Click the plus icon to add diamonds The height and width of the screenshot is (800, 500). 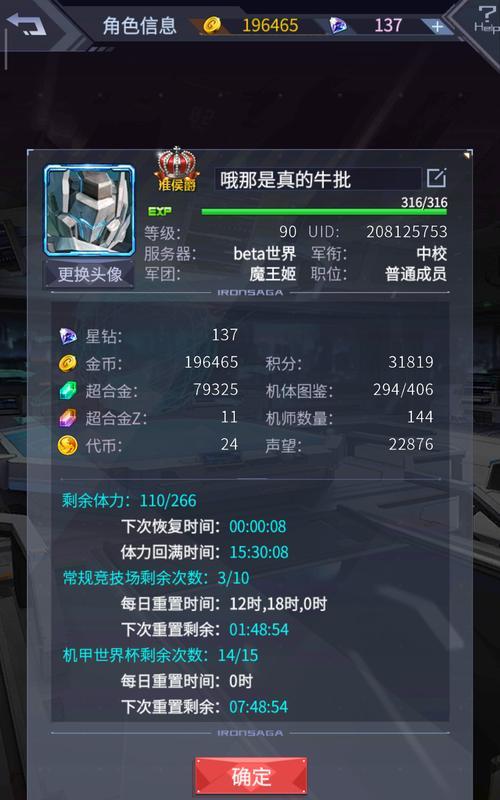437,26
